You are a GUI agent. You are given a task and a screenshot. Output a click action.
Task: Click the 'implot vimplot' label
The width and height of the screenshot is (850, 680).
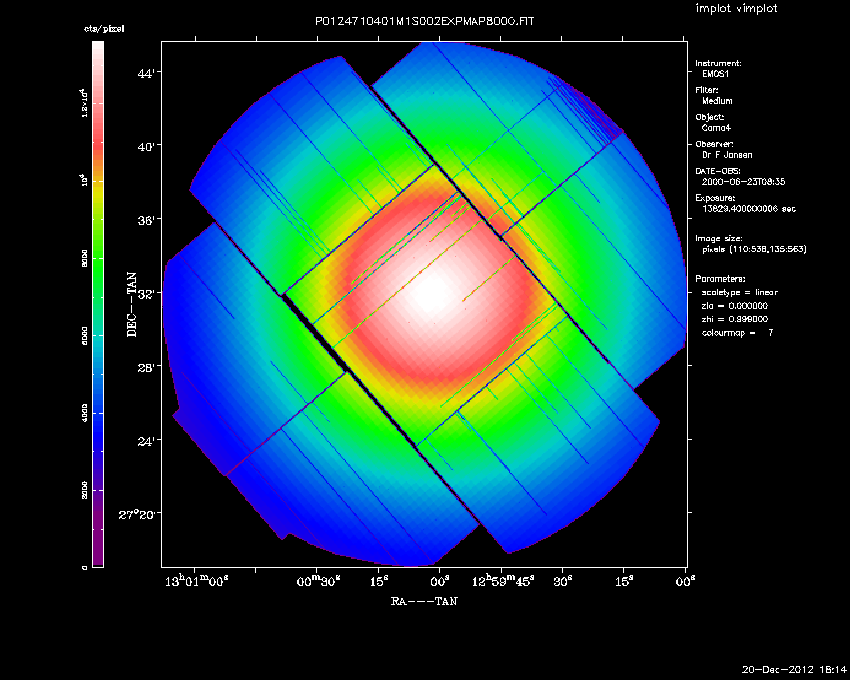(x=736, y=9)
